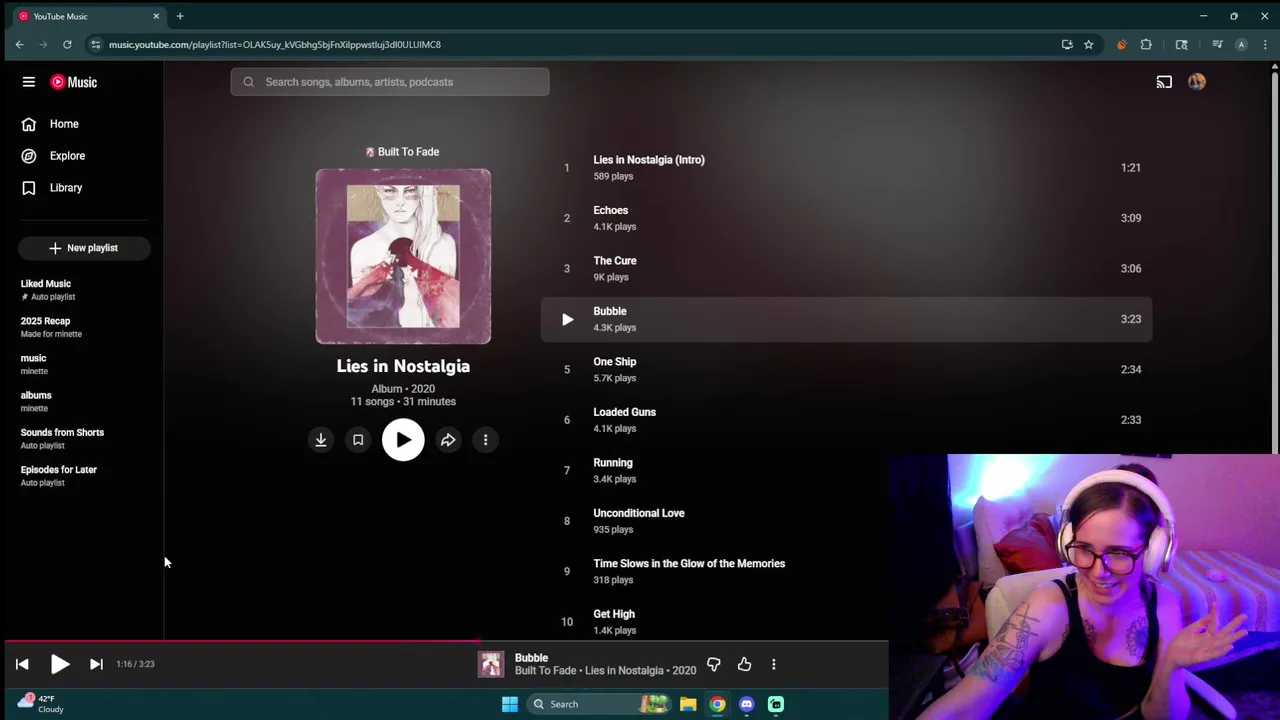The height and width of the screenshot is (720, 1280).
Task: Open the browser extensions puzzle icon
Action: click(1146, 44)
